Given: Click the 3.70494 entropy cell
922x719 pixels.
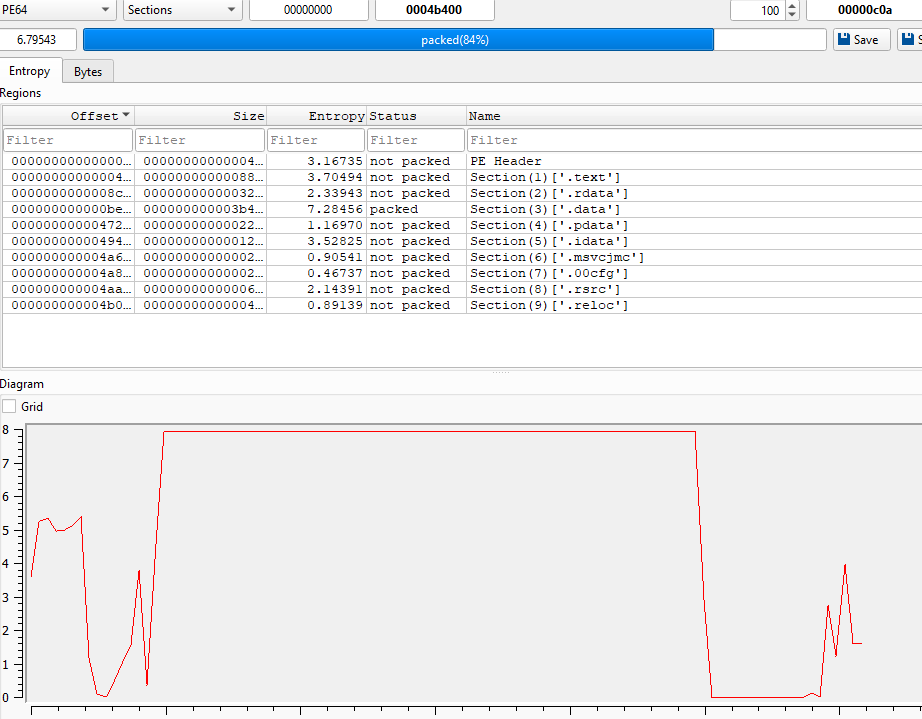Looking at the screenshot, I should click(317, 177).
